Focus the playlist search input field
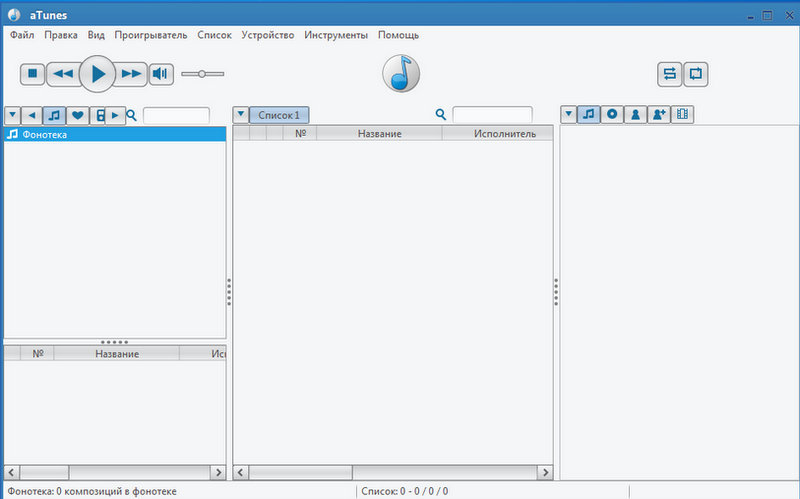800x499 pixels. coord(492,114)
